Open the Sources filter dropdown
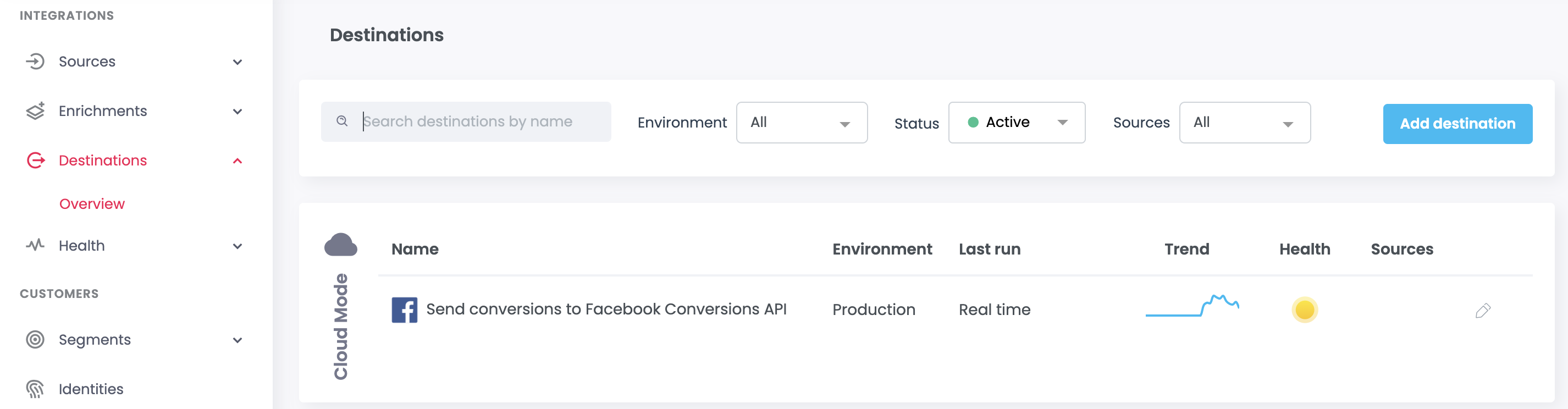The image size is (1568, 409). coord(1245,123)
